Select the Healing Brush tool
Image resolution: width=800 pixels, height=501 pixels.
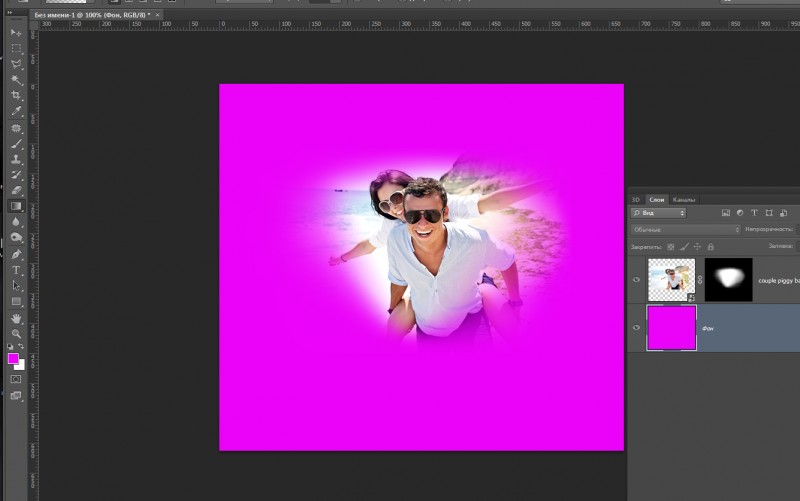pos(16,128)
